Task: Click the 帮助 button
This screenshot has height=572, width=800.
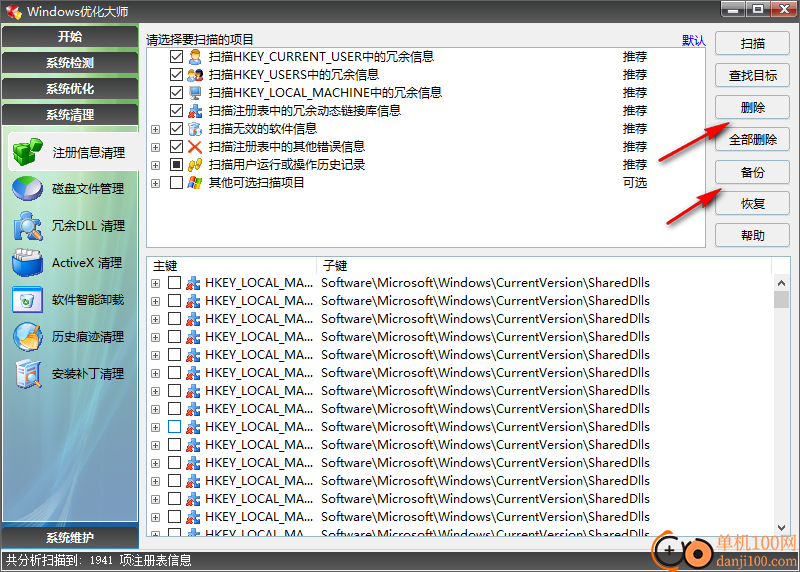Action: click(x=752, y=235)
